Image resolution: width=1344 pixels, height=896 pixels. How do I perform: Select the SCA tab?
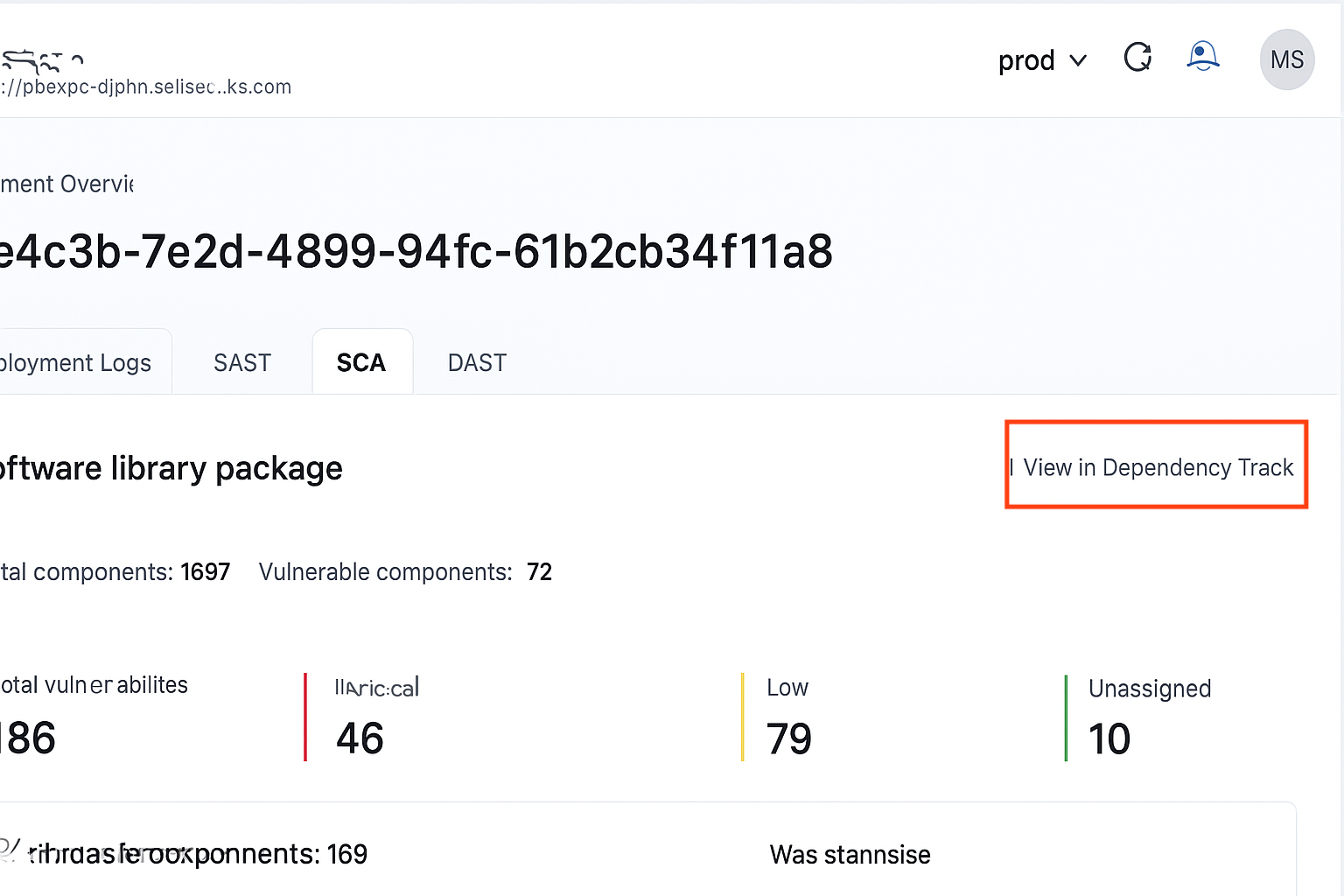tap(361, 362)
